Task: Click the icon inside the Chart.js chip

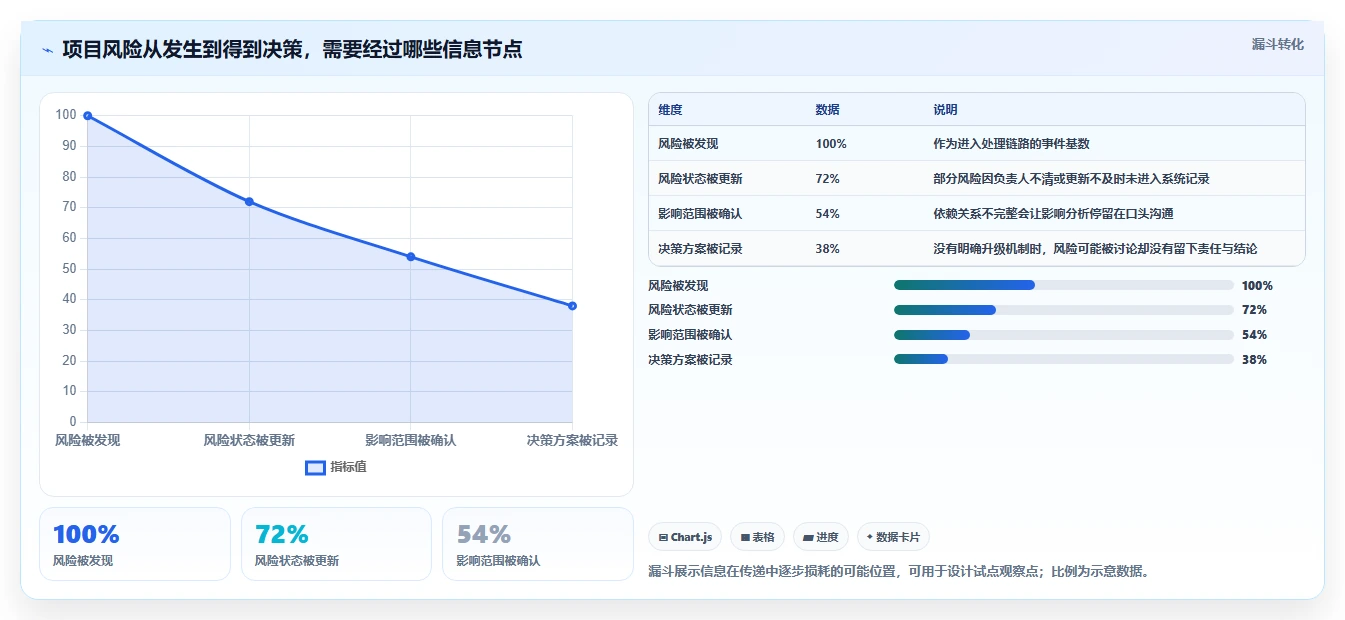Action: (663, 537)
